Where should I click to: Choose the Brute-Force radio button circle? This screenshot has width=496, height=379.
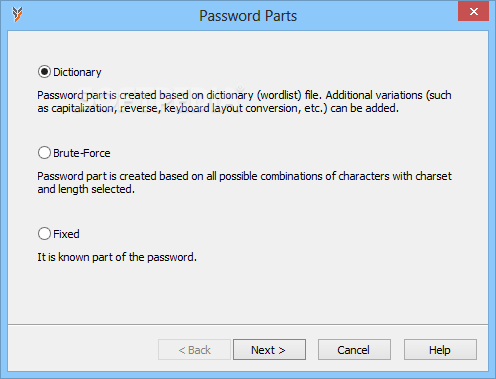(x=44, y=153)
